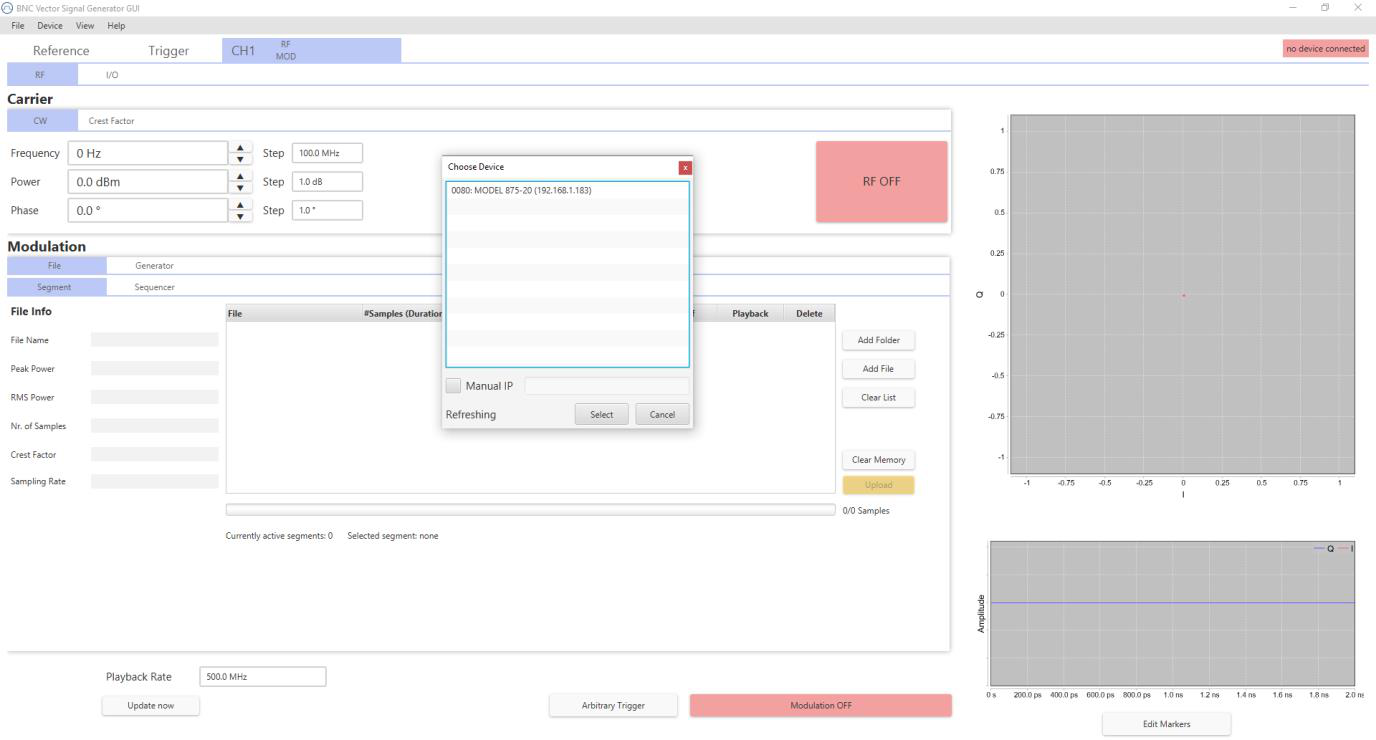Switch to the Reference tab
Image resolution: width=1376 pixels, height=740 pixels.
(x=61, y=51)
